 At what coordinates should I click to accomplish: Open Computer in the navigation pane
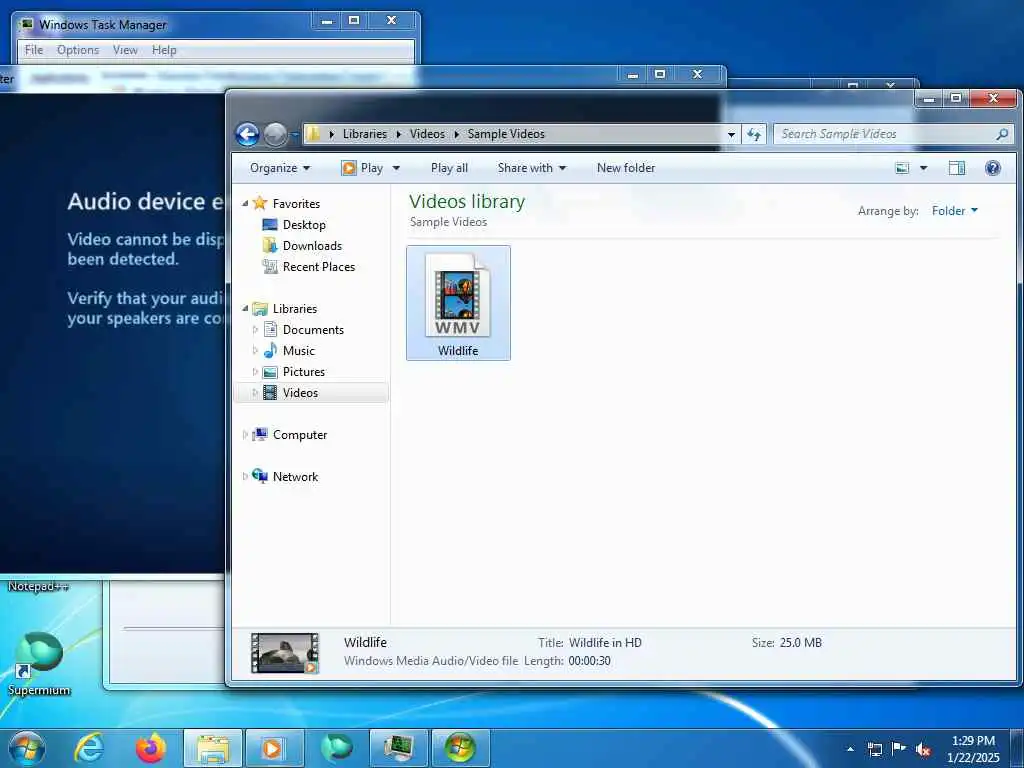click(x=300, y=435)
